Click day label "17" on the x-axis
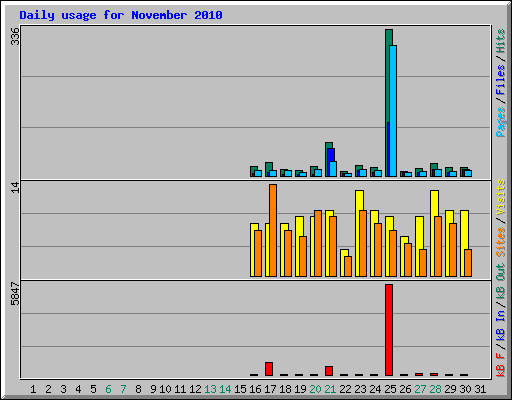 click(x=270, y=389)
